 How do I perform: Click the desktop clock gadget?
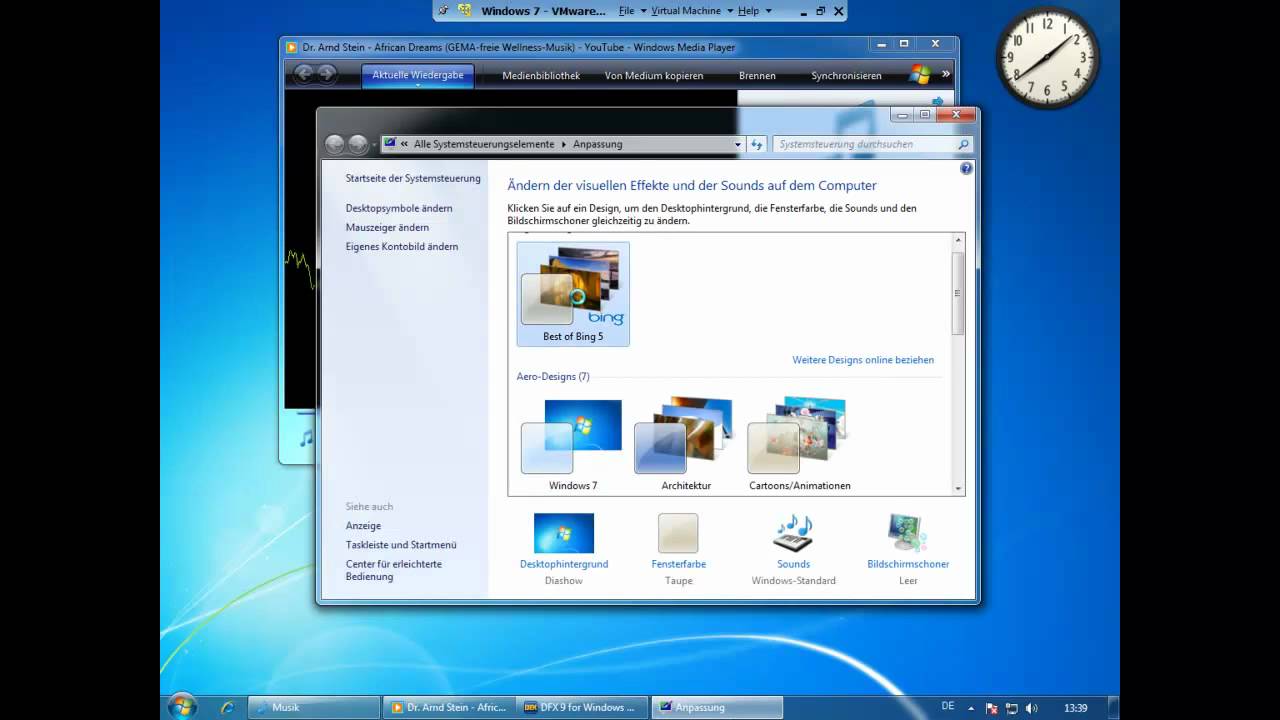[x=1047, y=58]
